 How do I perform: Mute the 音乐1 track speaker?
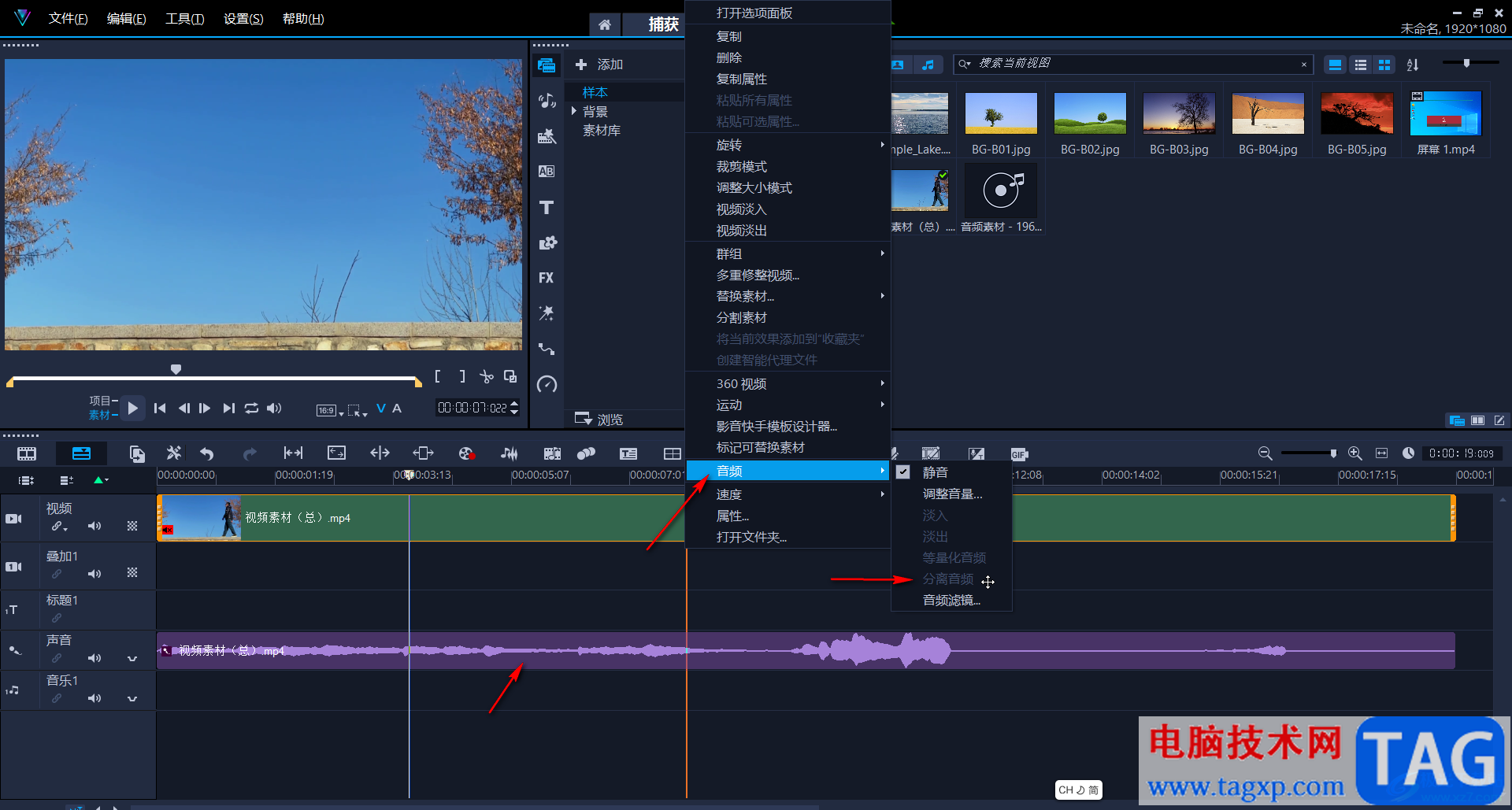(x=94, y=698)
